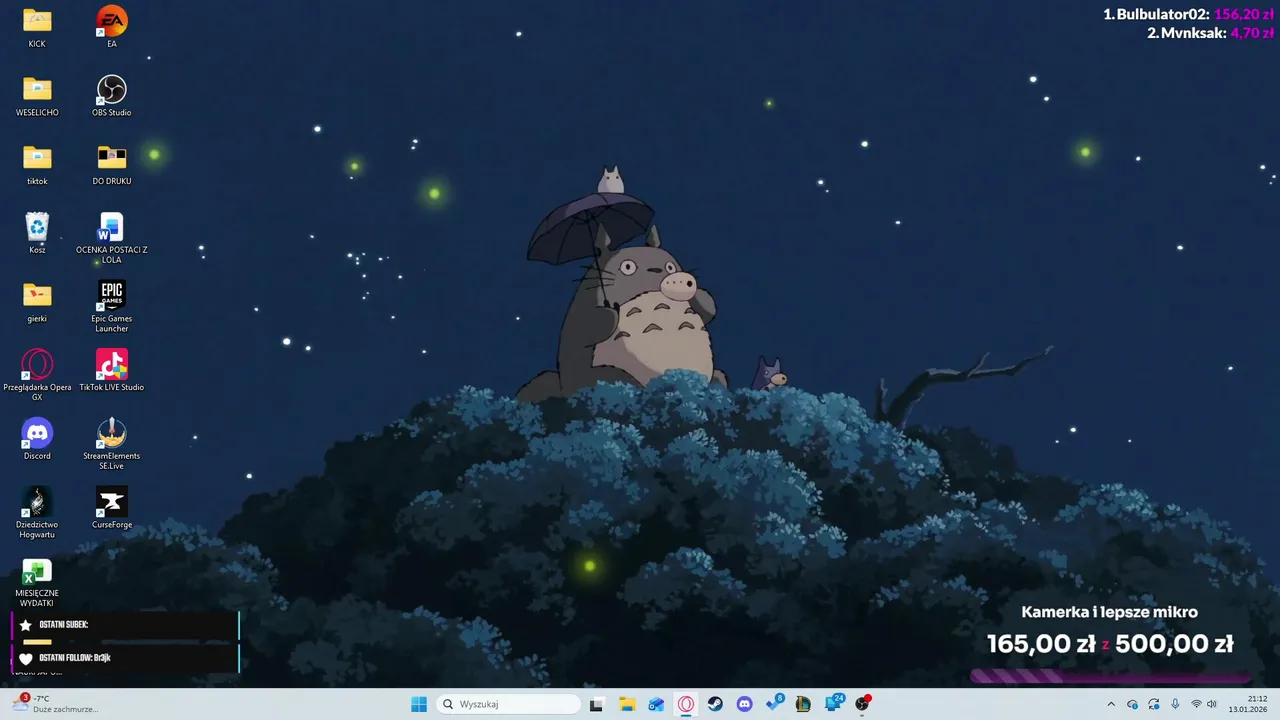Image resolution: width=1280 pixels, height=720 pixels.
Task: Open the weather widget showing -7°C
Action: tap(56, 704)
